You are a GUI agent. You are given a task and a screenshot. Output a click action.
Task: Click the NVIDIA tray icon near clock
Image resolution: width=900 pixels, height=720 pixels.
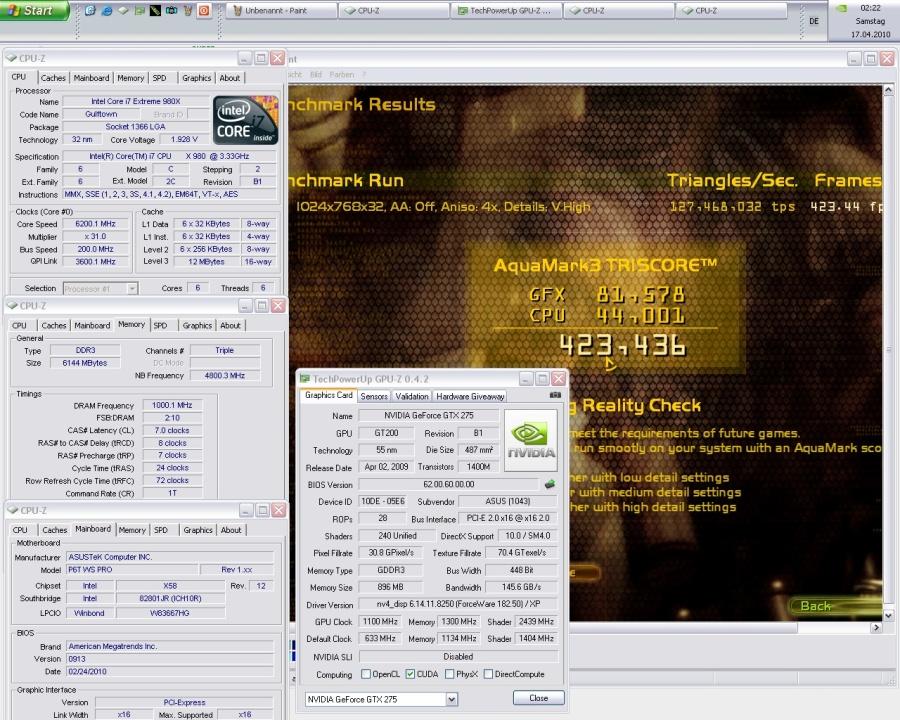click(841, 9)
